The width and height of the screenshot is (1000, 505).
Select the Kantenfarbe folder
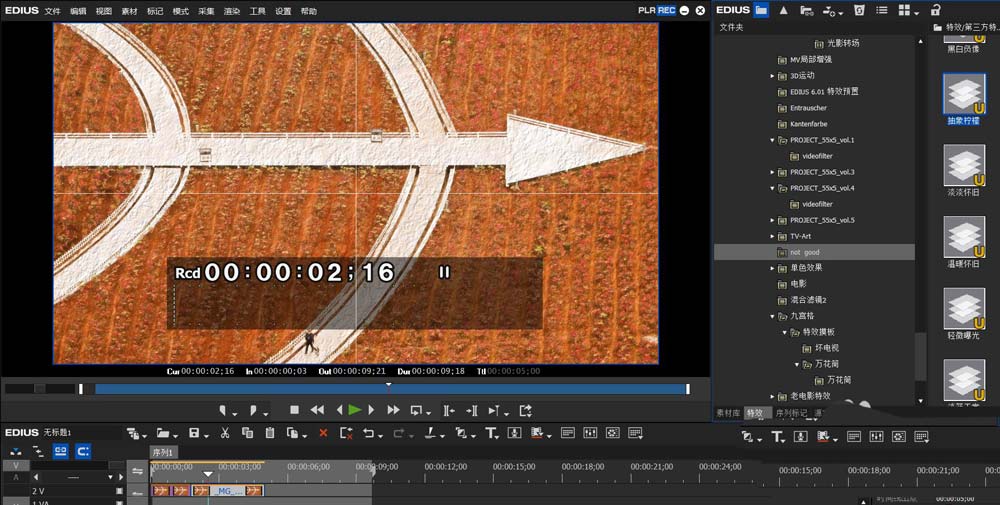[x=808, y=124]
